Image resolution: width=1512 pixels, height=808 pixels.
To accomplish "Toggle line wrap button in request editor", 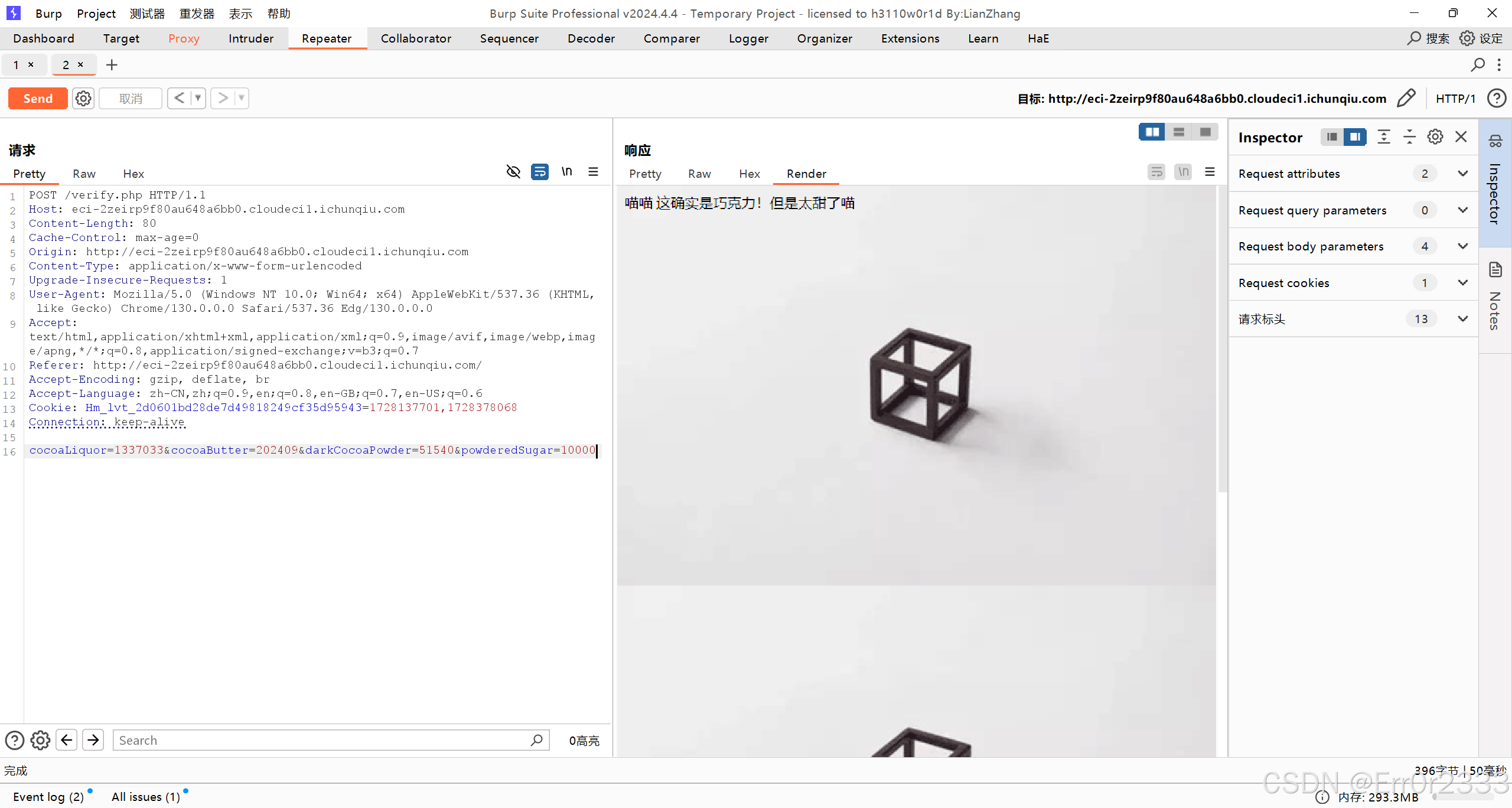I will pos(540,172).
